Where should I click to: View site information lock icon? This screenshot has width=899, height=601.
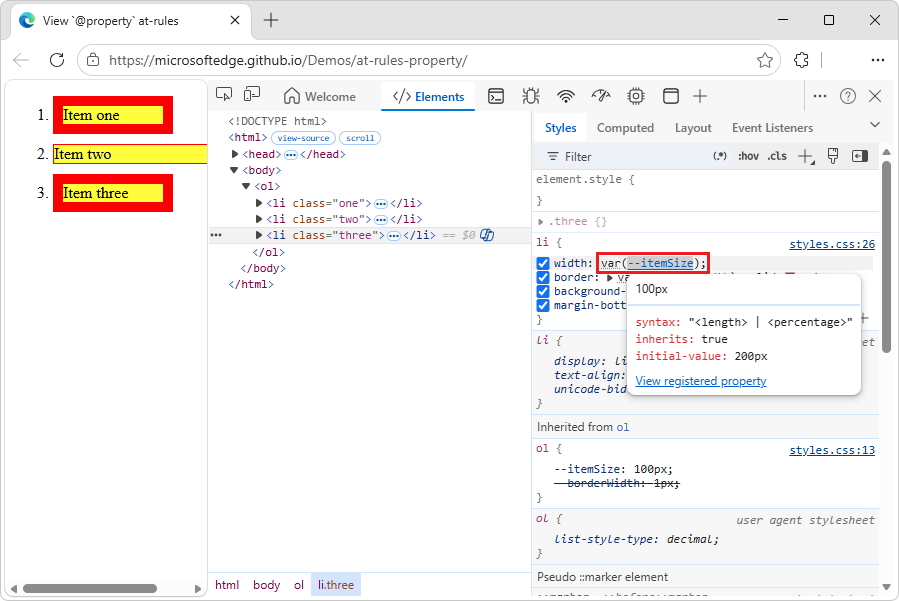coord(93,60)
